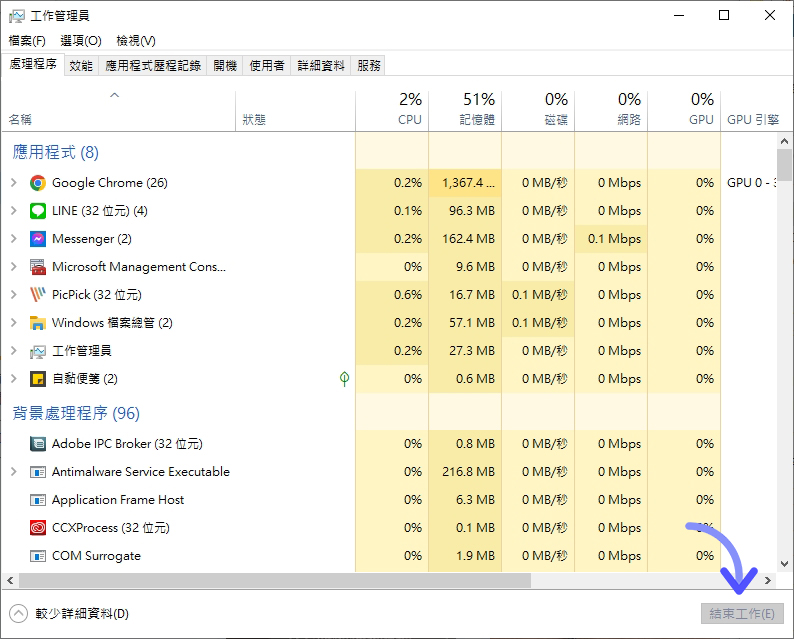
Task: Switch to the 使用者 tab
Action: 267,65
